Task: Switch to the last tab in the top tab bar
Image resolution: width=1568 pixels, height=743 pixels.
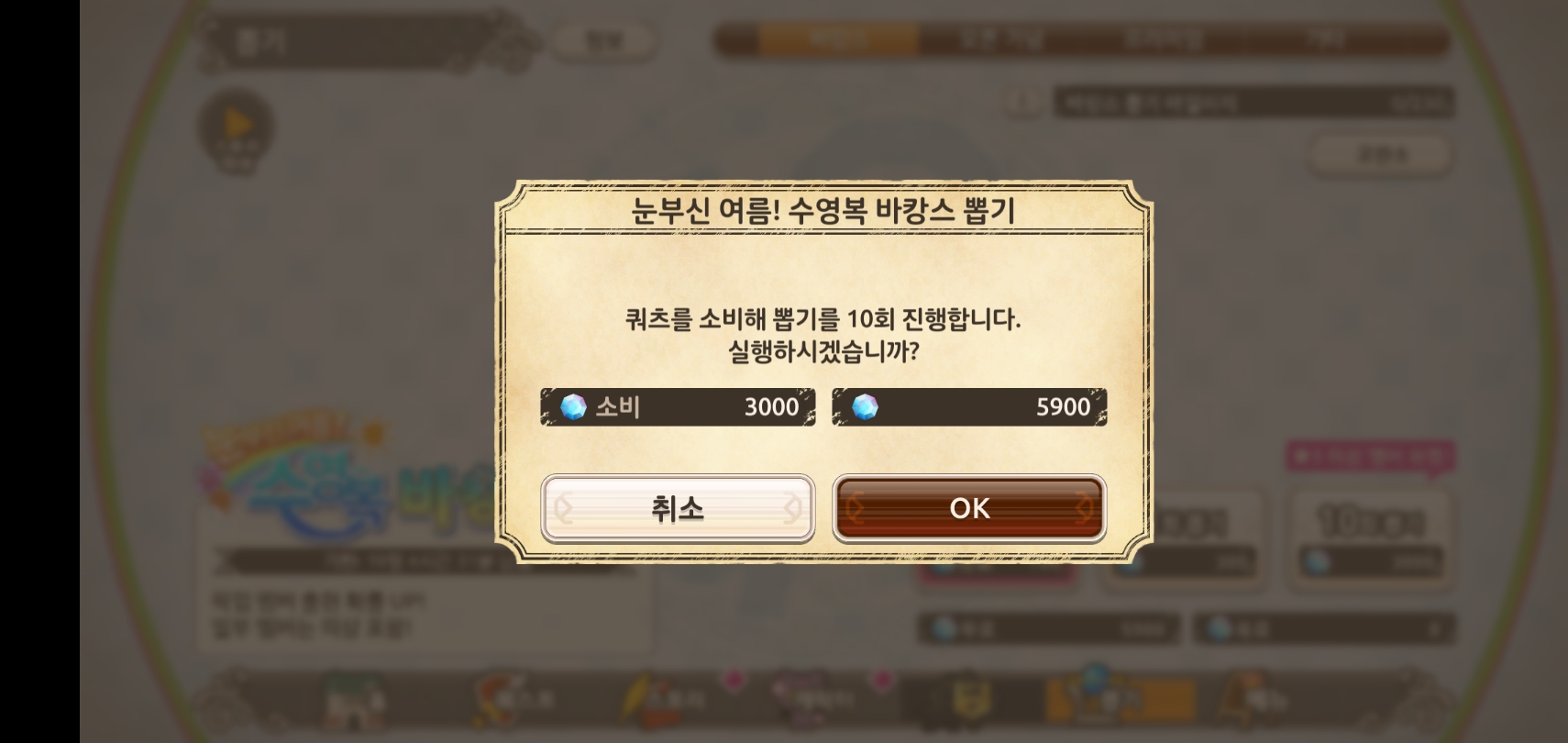Action: pyautogui.click(x=1326, y=39)
